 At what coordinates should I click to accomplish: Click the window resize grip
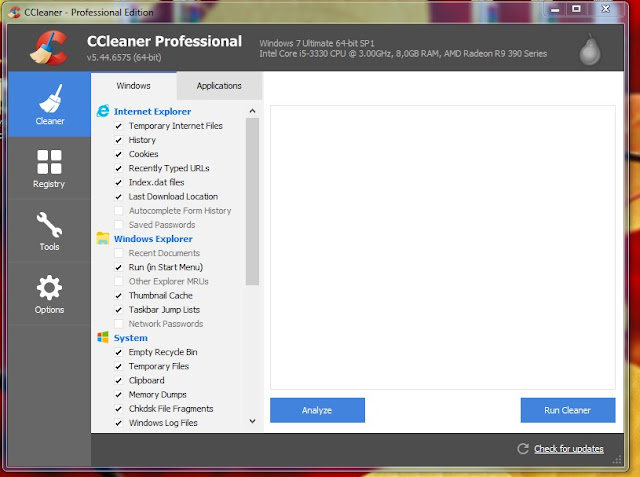click(617, 460)
